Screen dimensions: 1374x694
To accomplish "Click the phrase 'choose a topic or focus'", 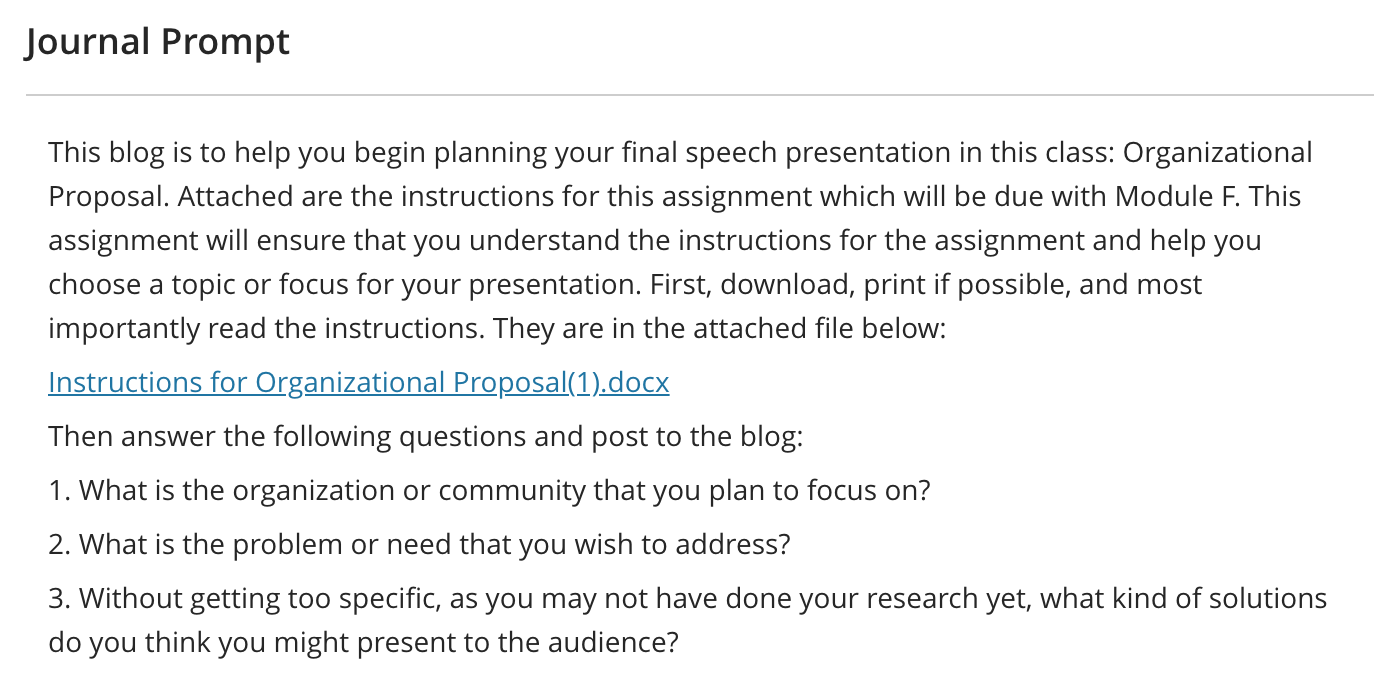I will (x=214, y=285).
